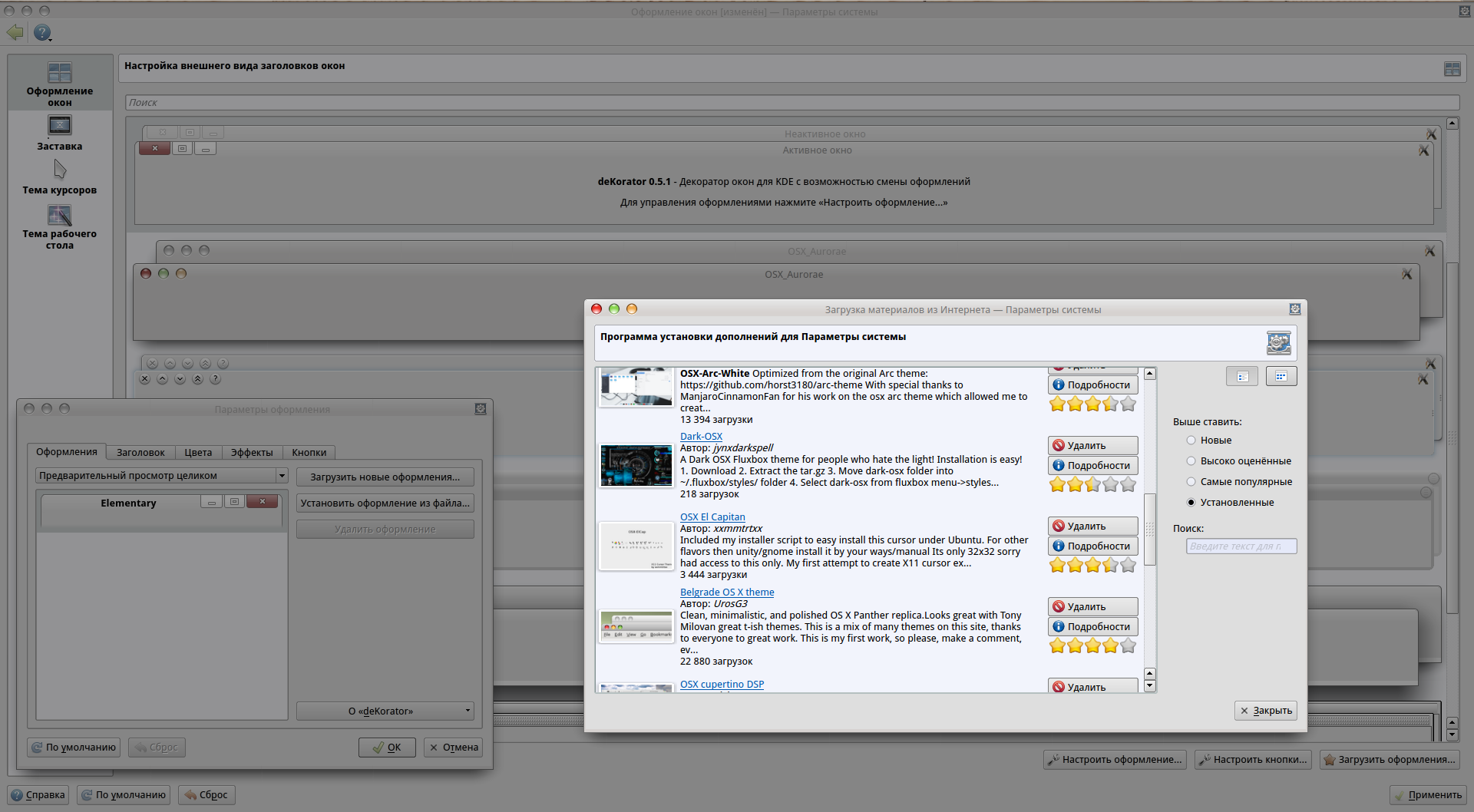Open the Заставка sidebar module

(x=60, y=133)
